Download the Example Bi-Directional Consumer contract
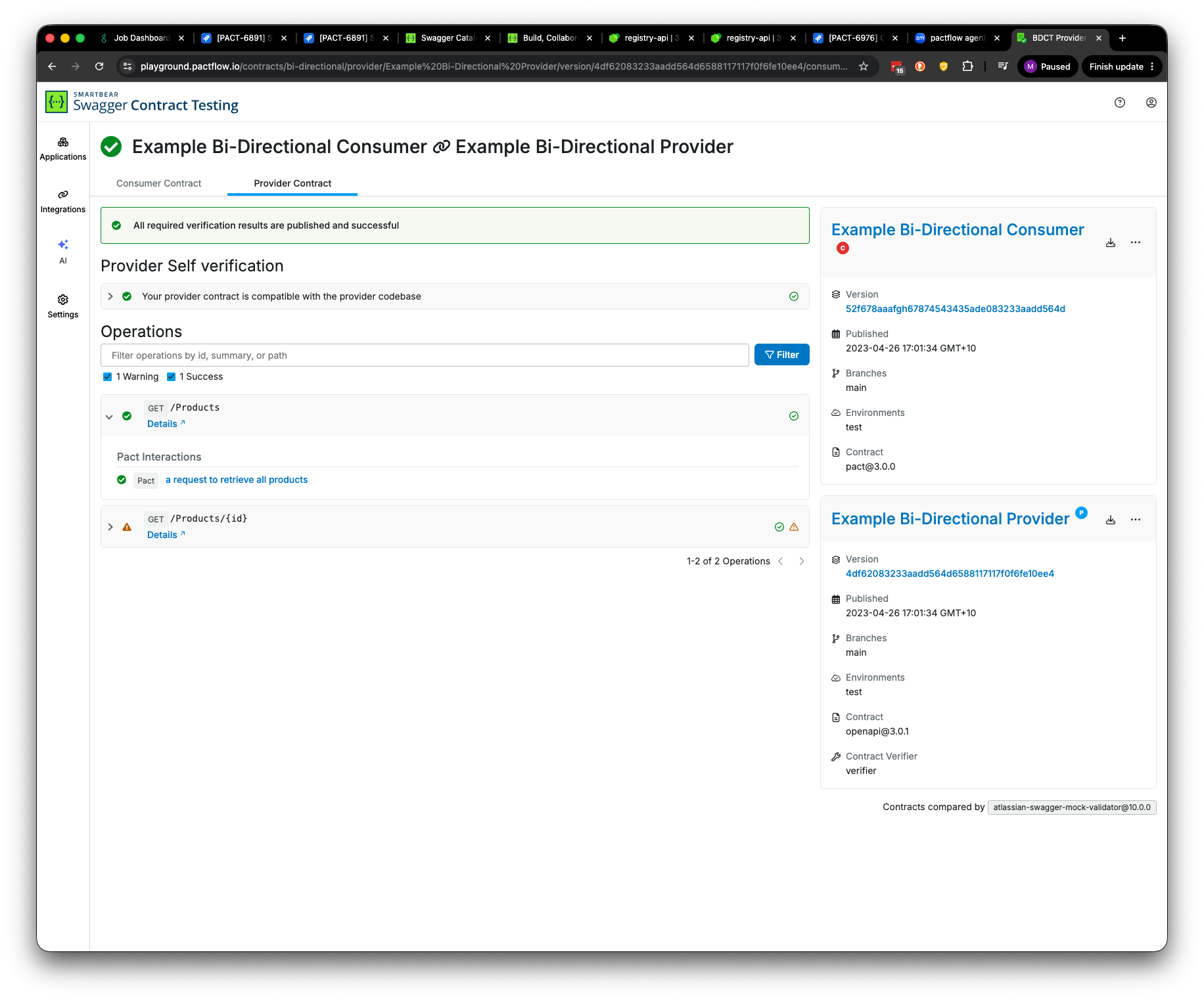This screenshot has height=1000, width=1204. (x=1111, y=242)
